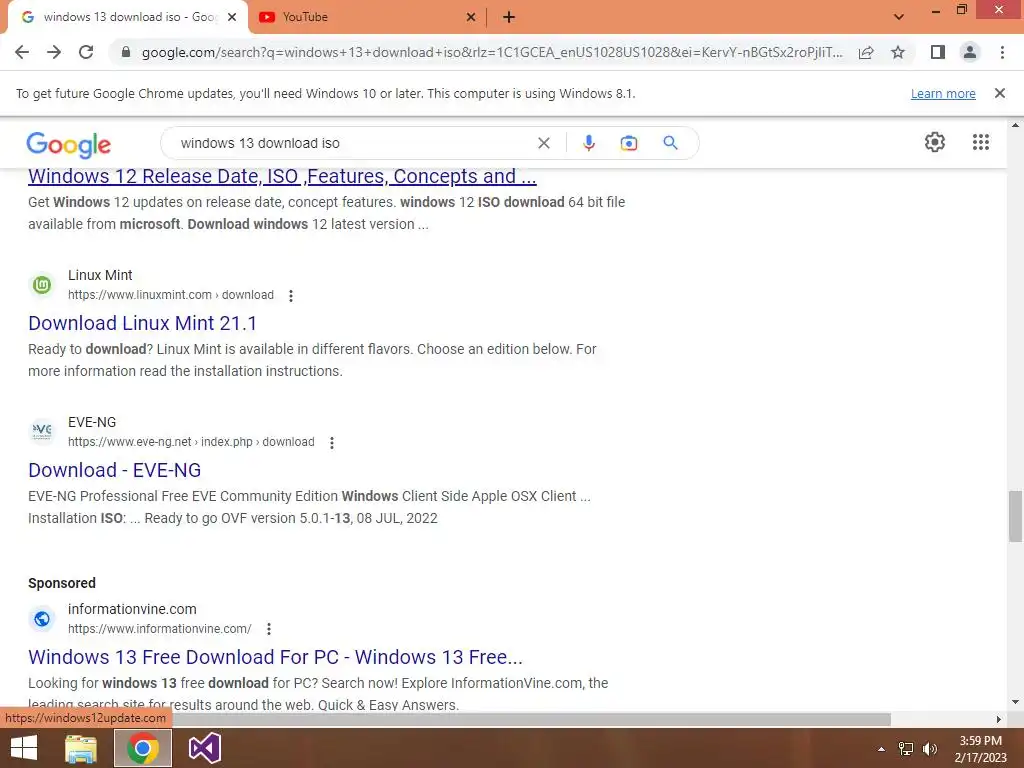
Task: Click the scroll right arrow
Action: [x=999, y=719]
